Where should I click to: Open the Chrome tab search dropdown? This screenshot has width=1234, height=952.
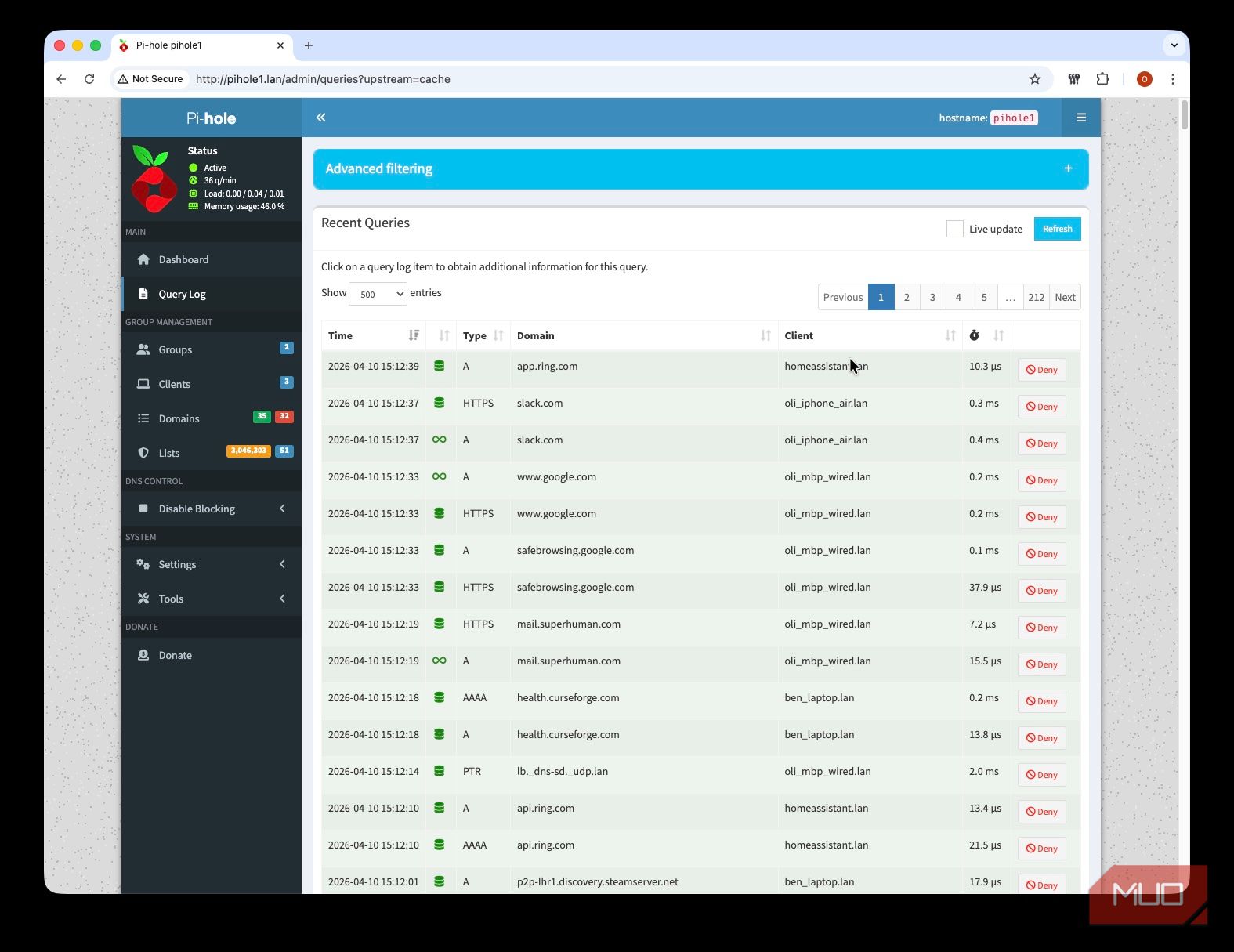tap(1174, 45)
